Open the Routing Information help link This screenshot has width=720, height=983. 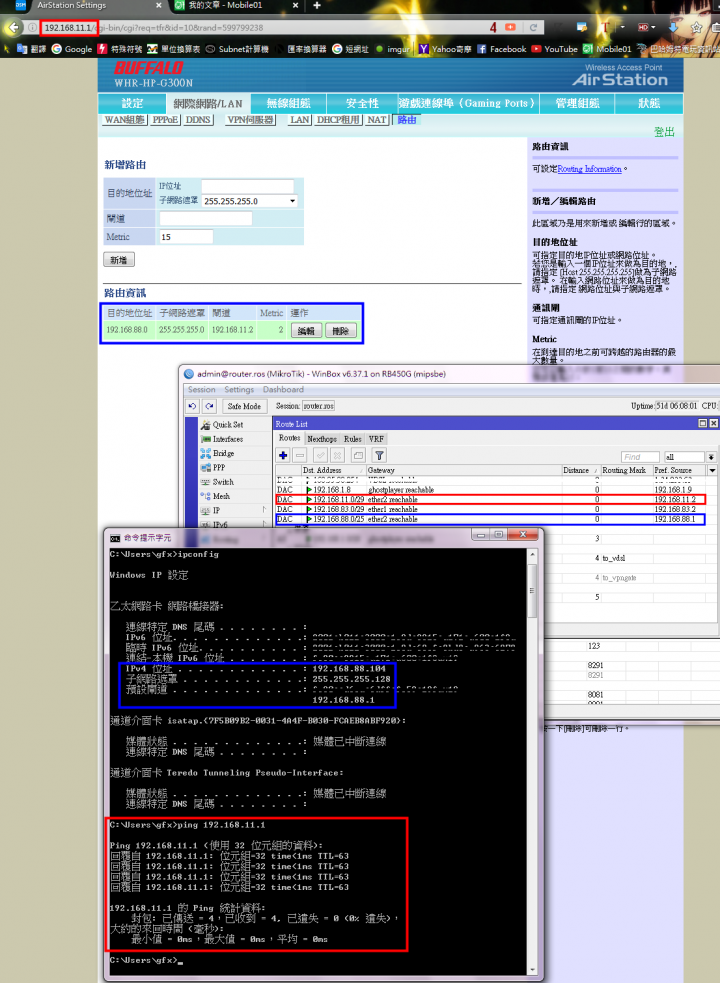590,169
